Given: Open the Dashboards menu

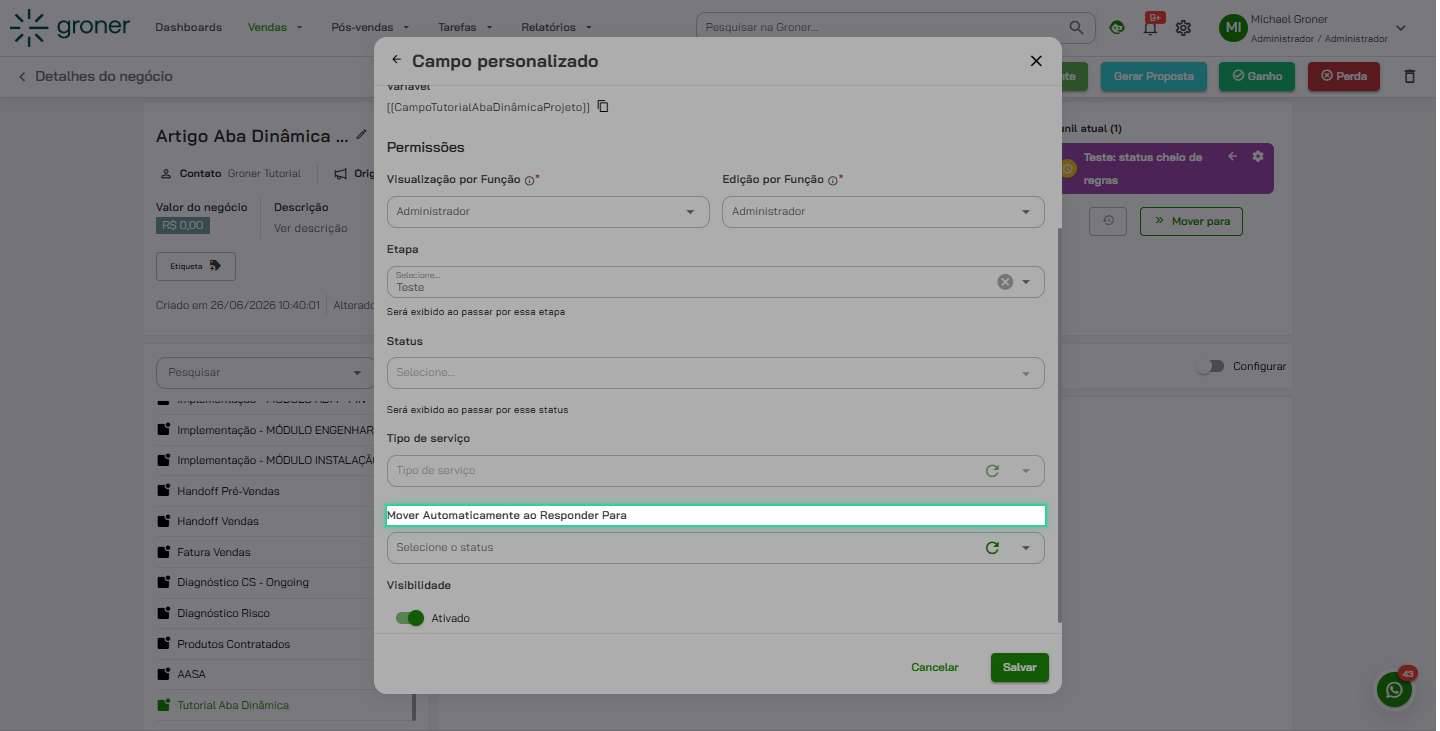Looking at the screenshot, I should tap(188, 27).
